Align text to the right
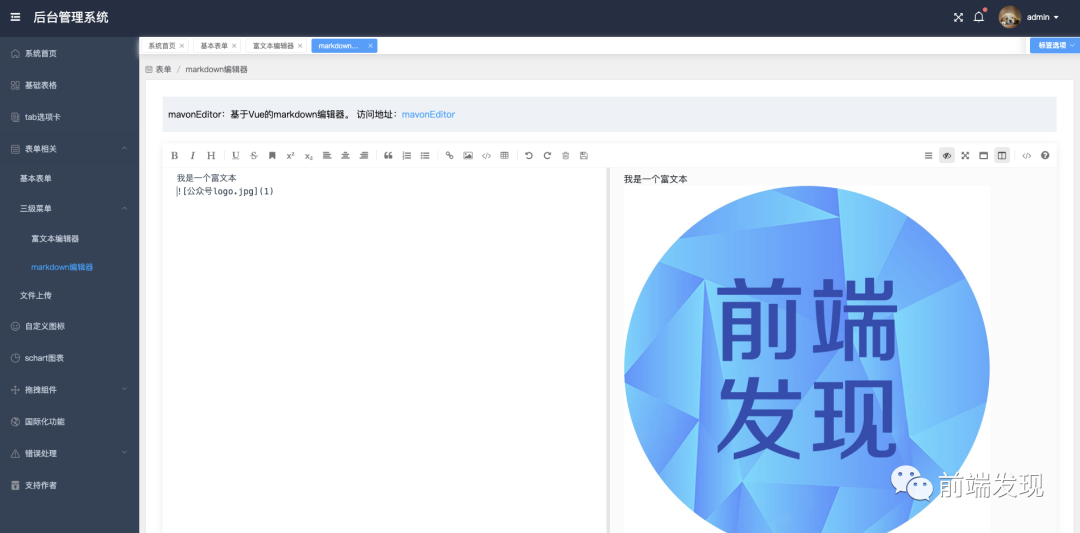 pos(364,156)
